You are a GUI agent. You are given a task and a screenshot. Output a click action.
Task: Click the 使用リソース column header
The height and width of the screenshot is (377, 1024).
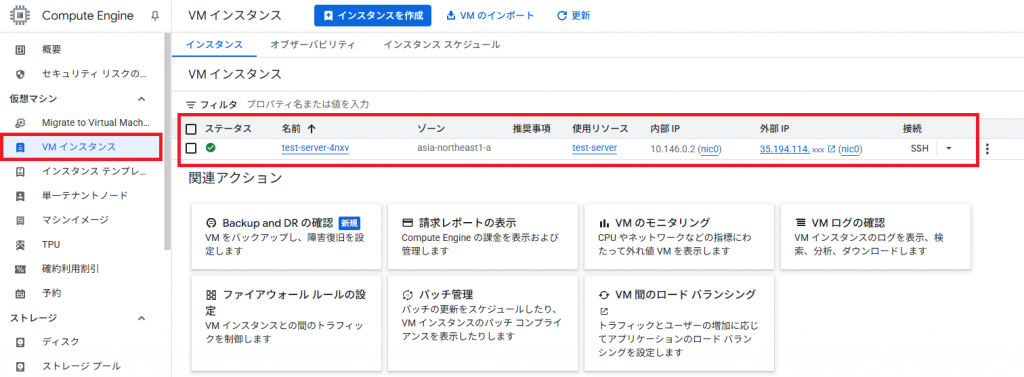[600, 129]
